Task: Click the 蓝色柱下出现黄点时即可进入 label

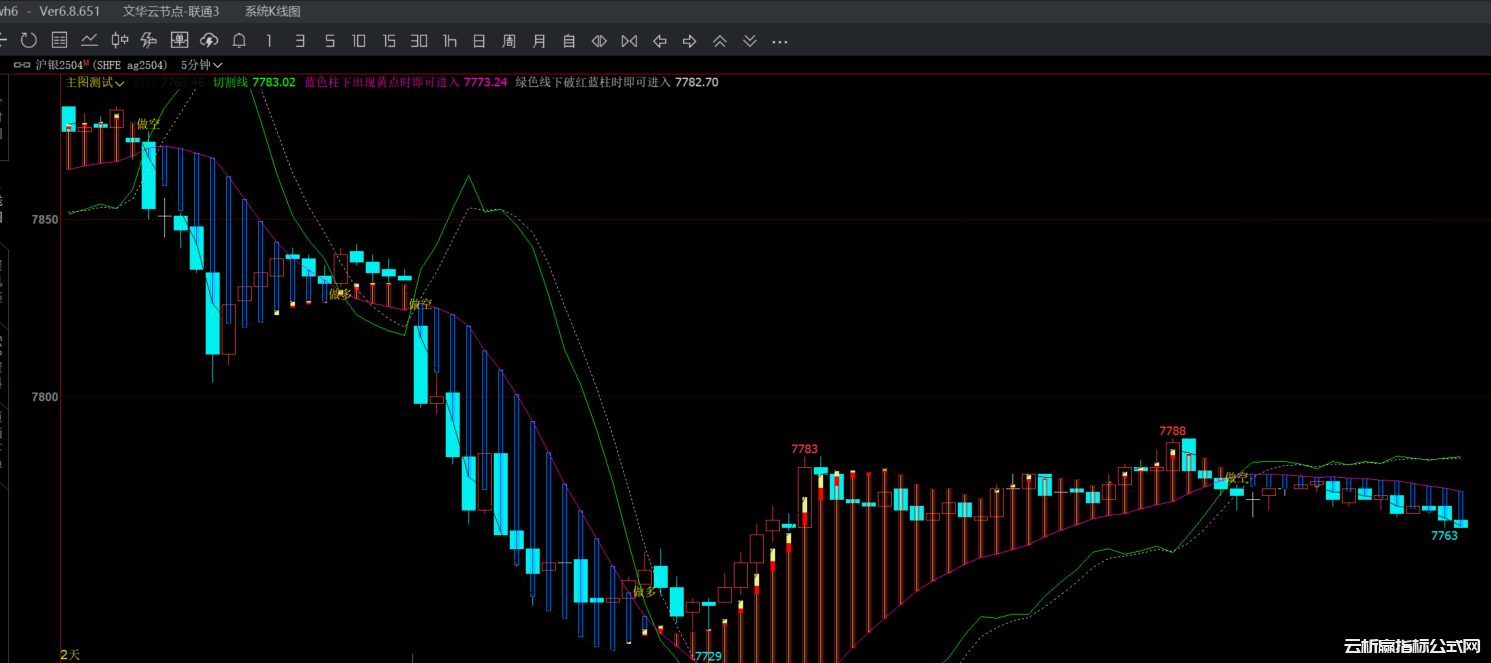Action: 382,82
